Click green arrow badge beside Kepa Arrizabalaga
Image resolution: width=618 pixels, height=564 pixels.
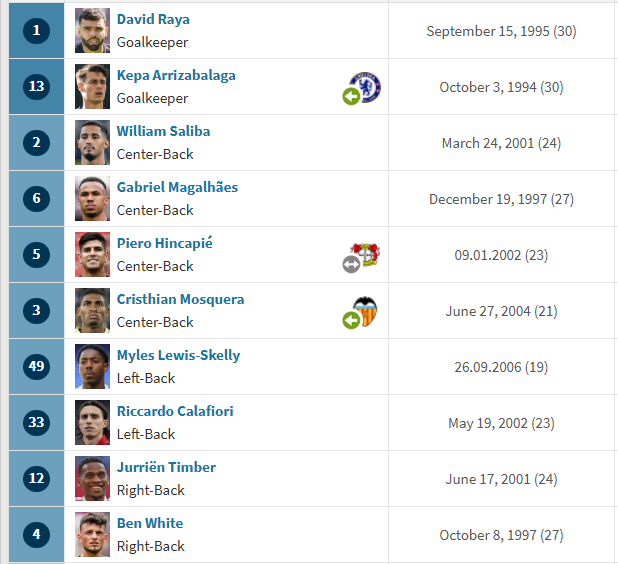(351, 96)
